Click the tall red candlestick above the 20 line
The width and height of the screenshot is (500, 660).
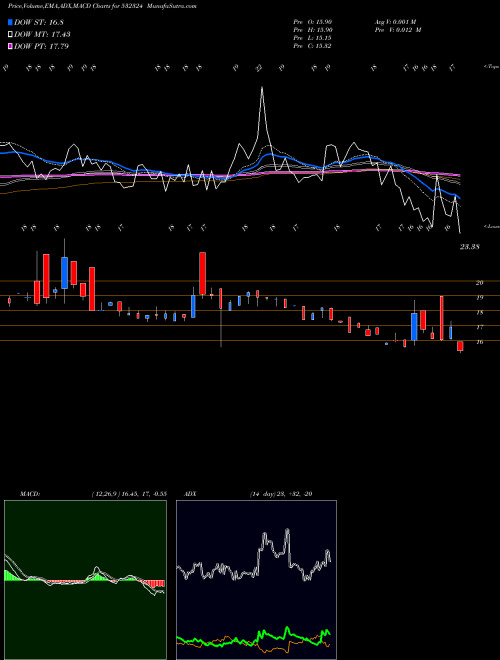(x=202, y=273)
